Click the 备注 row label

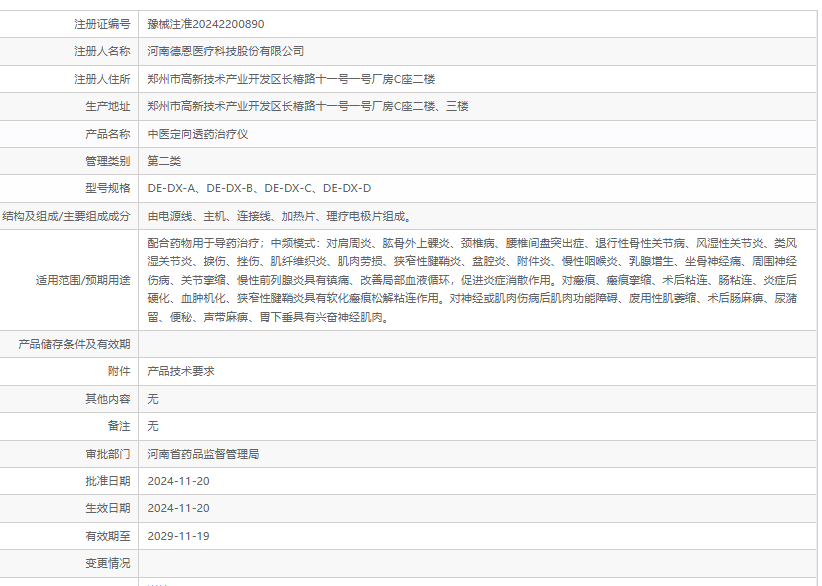tap(119, 426)
